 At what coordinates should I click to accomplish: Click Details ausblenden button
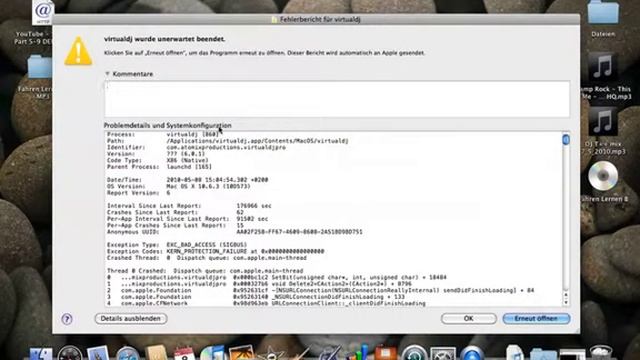pyautogui.click(x=131, y=318)
